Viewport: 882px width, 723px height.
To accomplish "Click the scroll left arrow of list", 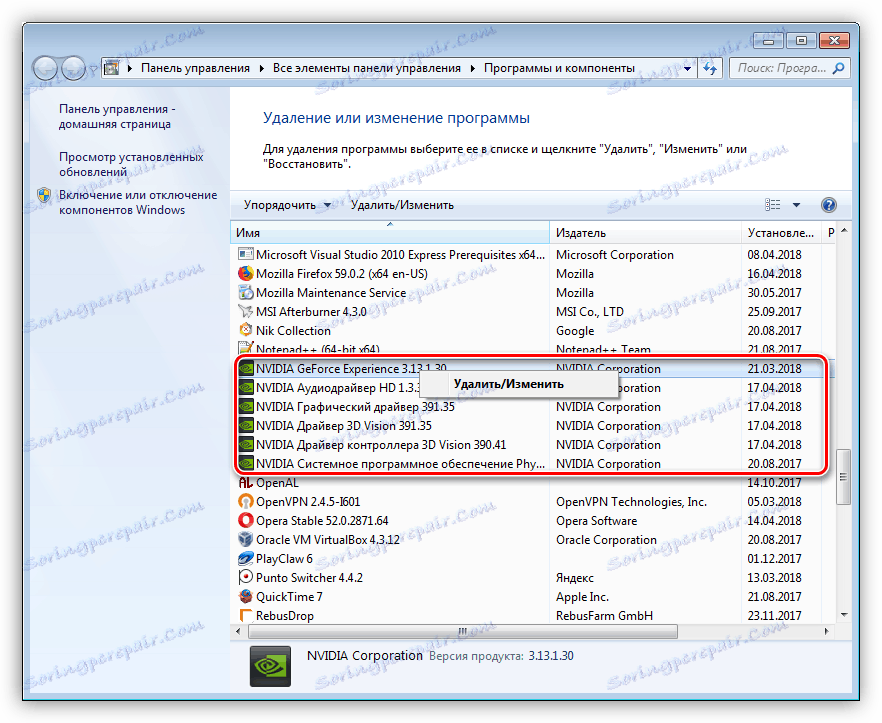I will coord(238,631).
